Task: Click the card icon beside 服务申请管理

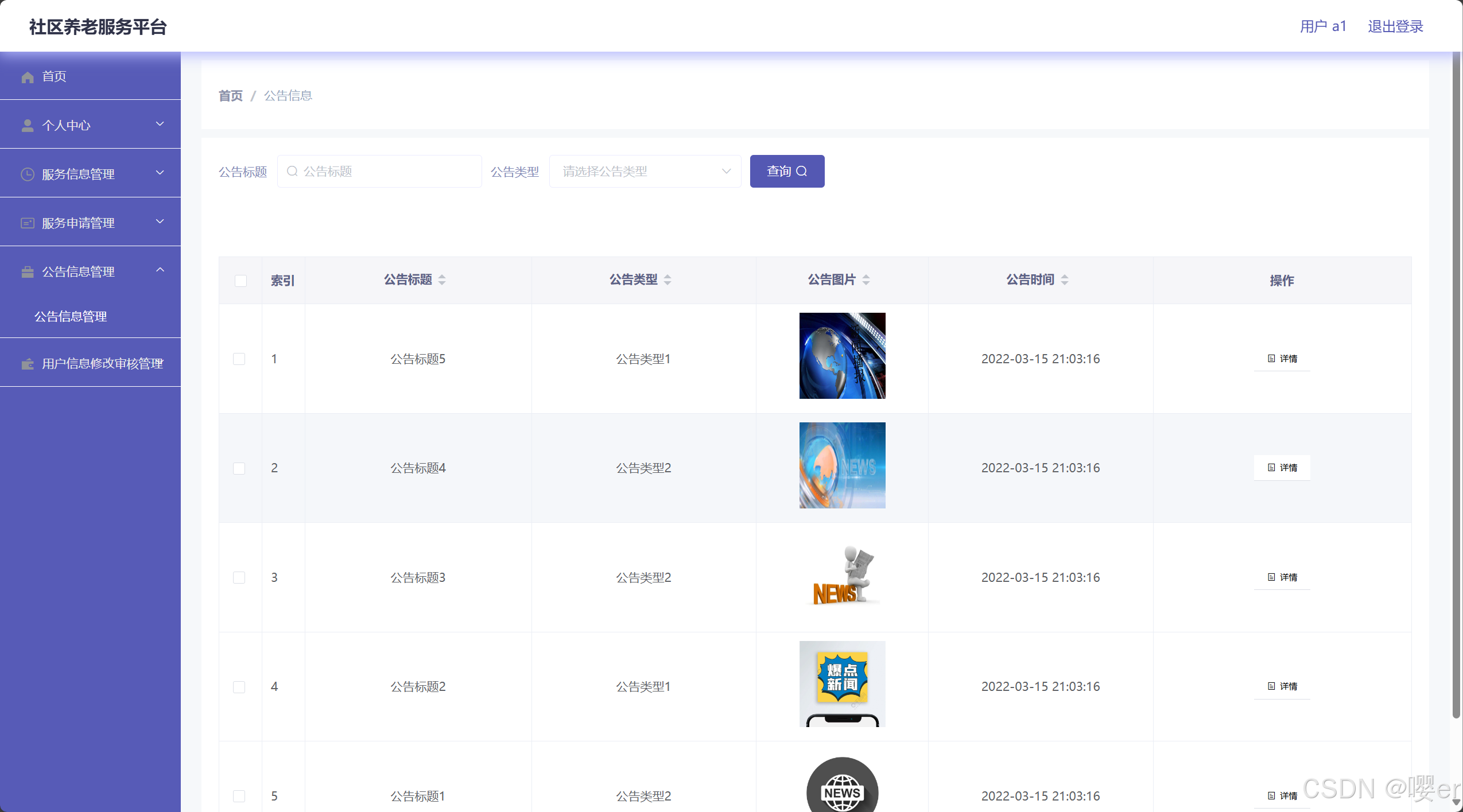Action: pos(27,223)
